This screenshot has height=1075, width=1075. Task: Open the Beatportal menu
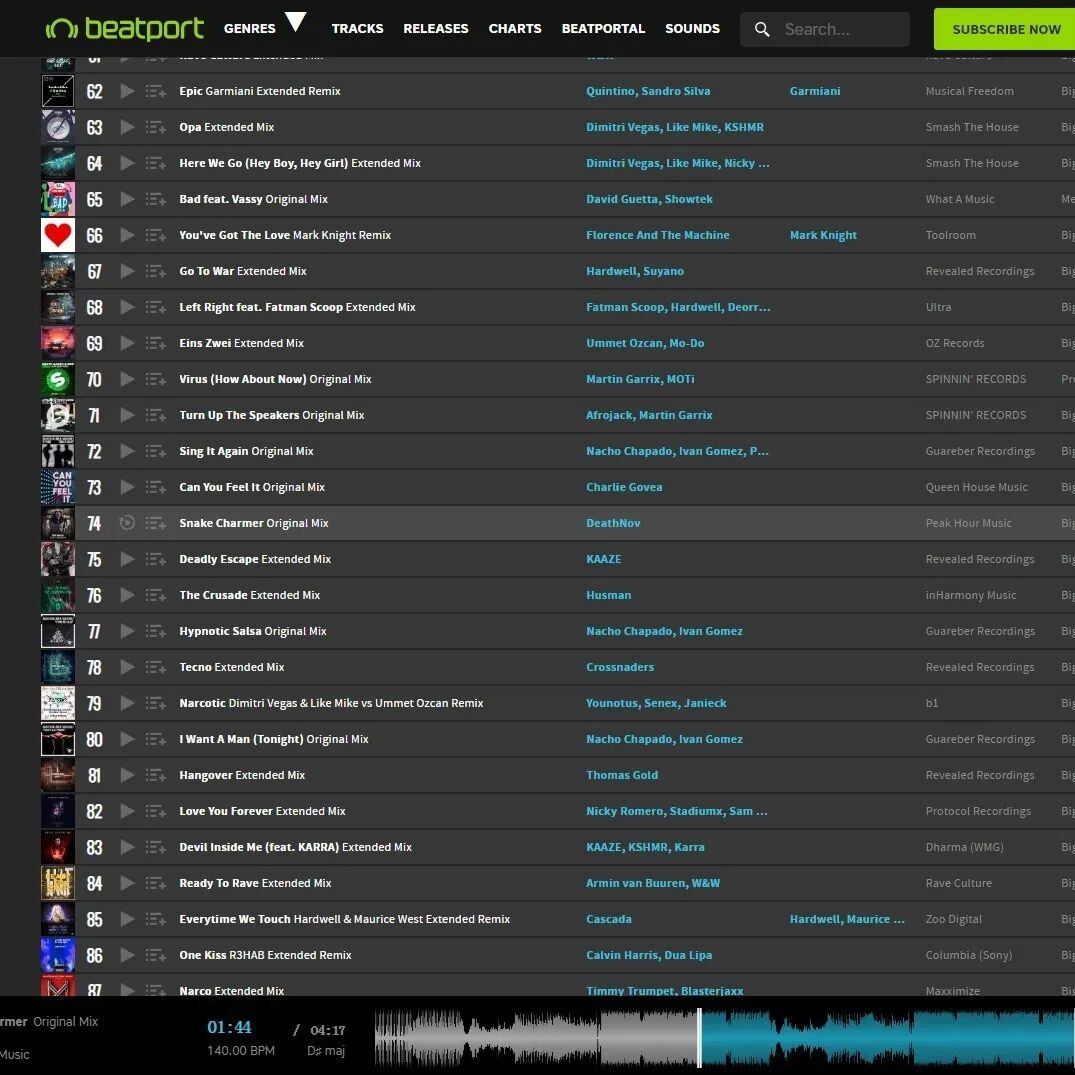tap(603, 29)
